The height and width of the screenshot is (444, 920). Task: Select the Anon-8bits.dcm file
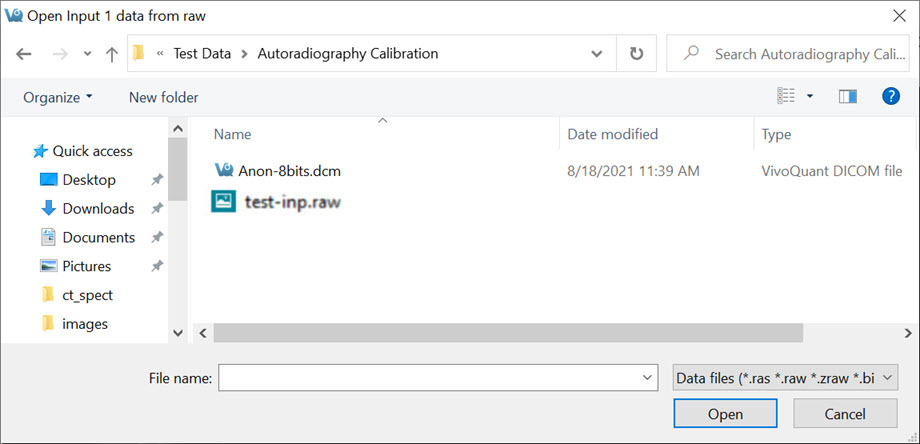[x=289, y=171]
